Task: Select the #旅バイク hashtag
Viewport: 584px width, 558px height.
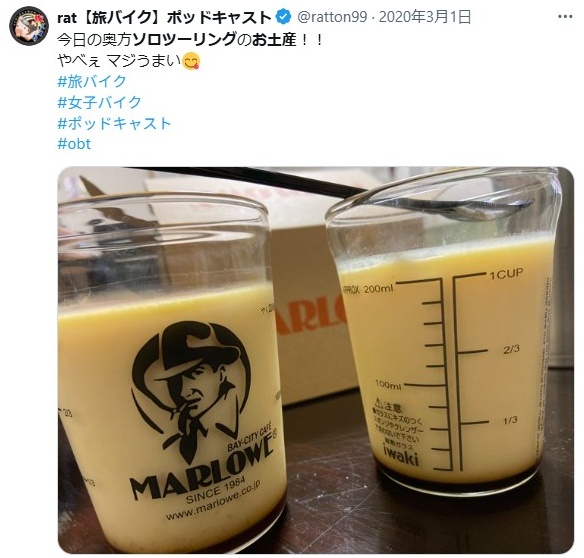Action: pyautogui.click(x=92, y=81)
